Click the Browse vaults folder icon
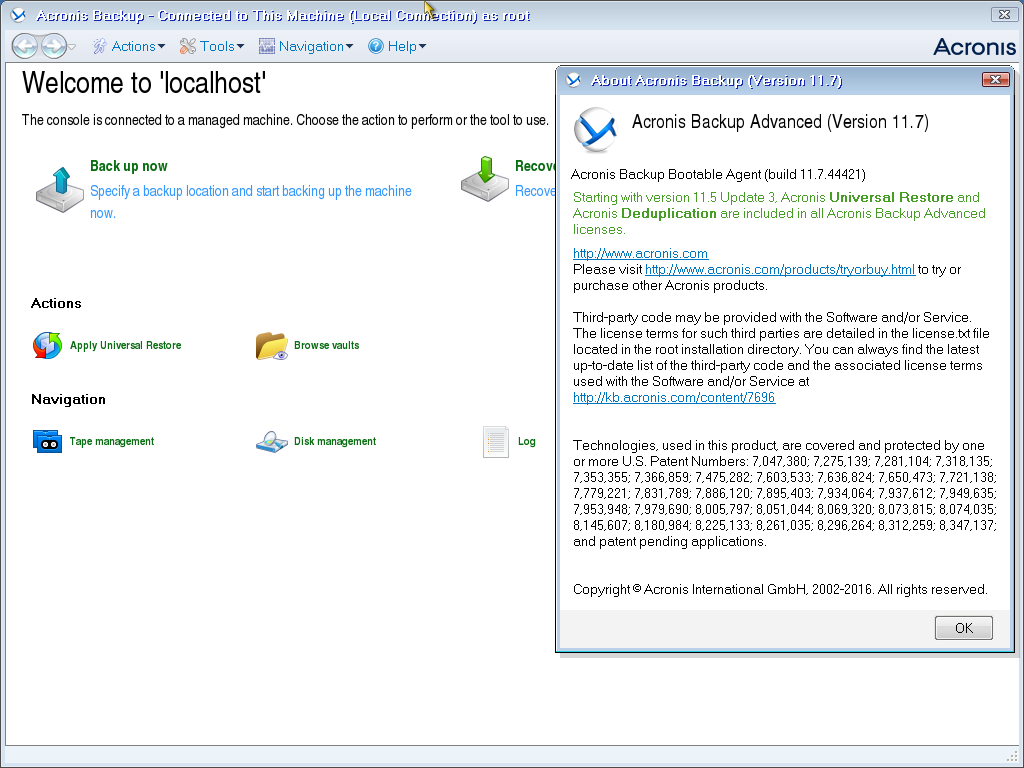Image resolution: width=1024 pixels, height=768 pixels. tap(272, 345)
